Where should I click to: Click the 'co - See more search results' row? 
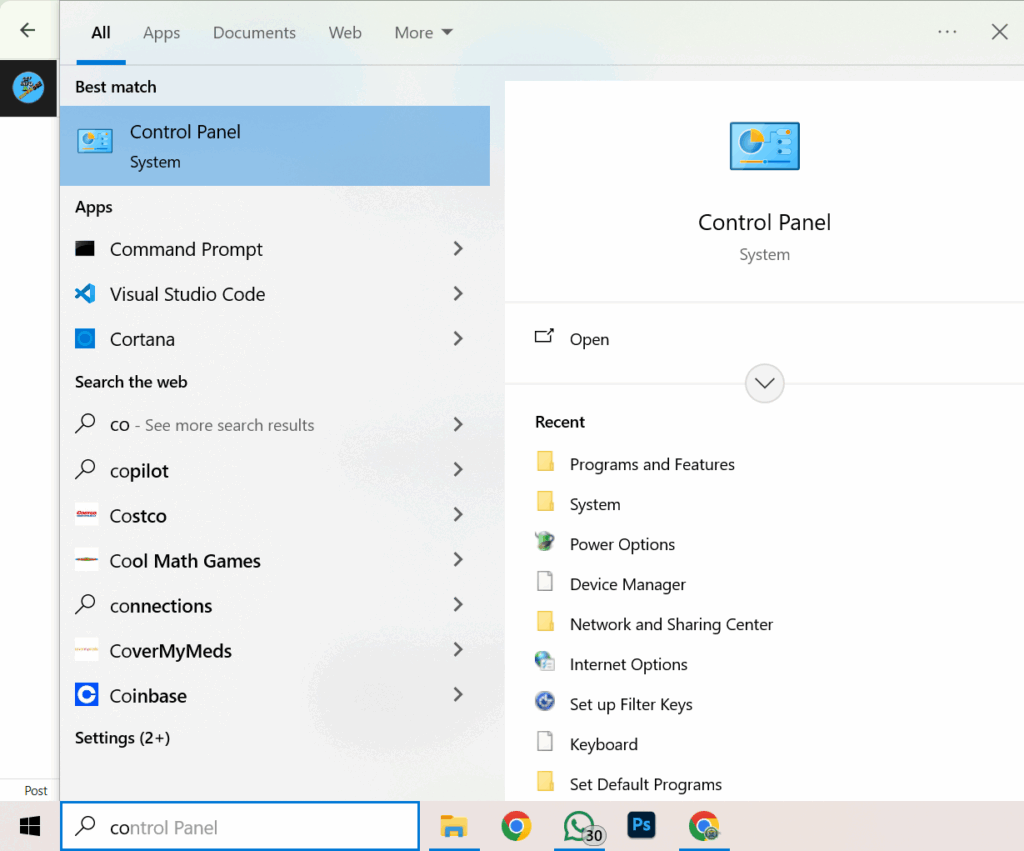pos(275,425)
